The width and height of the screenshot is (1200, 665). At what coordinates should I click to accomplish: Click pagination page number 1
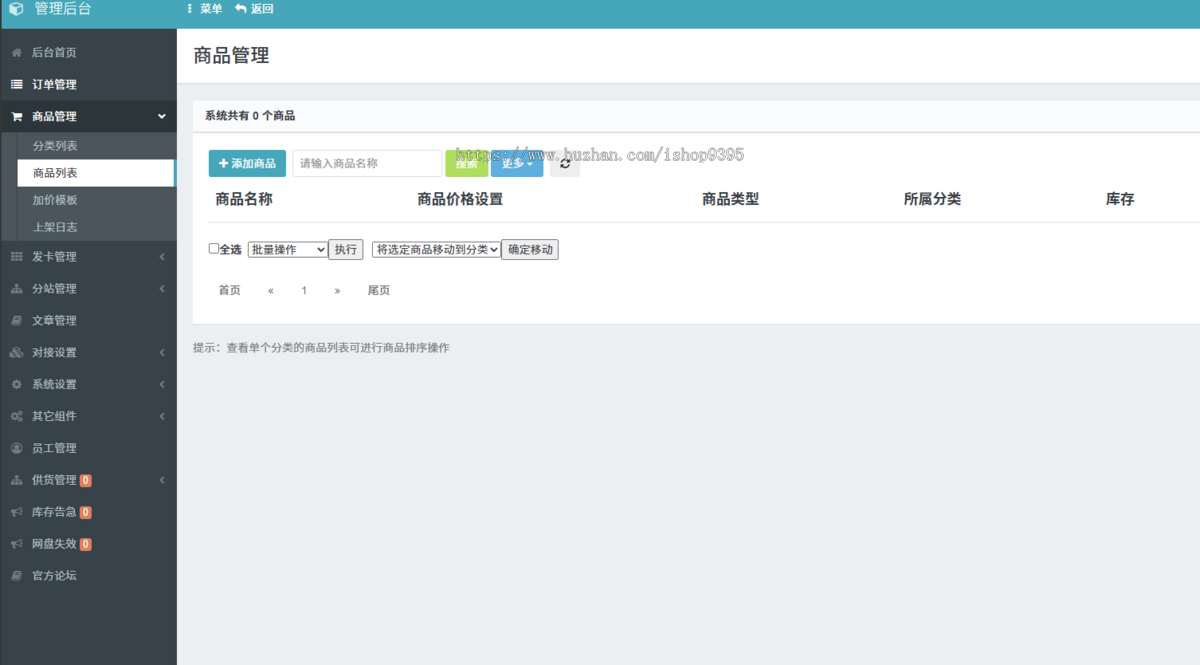[x=304, y=290]
